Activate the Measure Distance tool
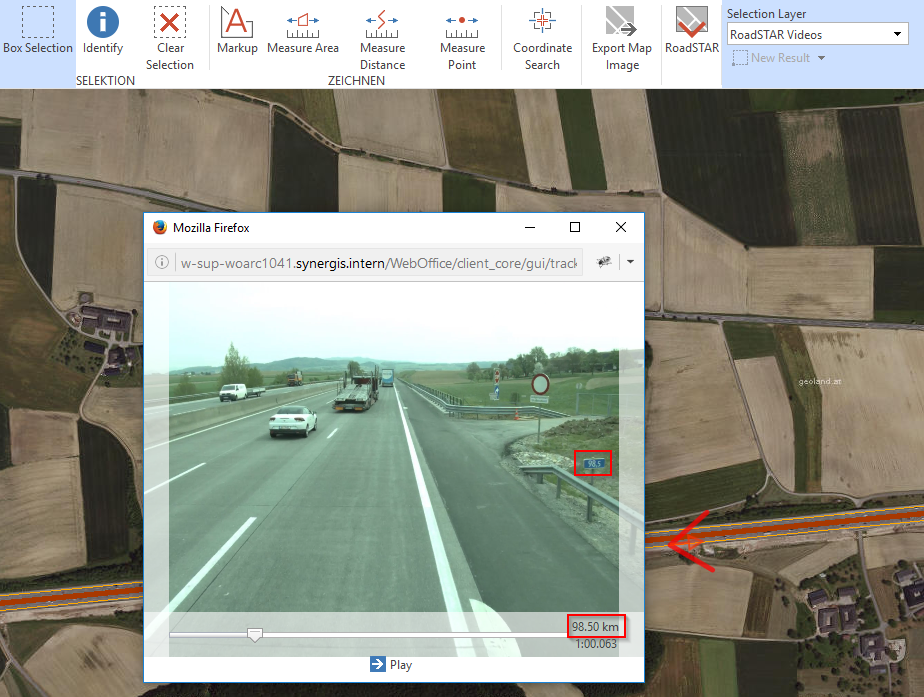The height and width of the screenshot is (697, 924). click(x=382, y=38)
